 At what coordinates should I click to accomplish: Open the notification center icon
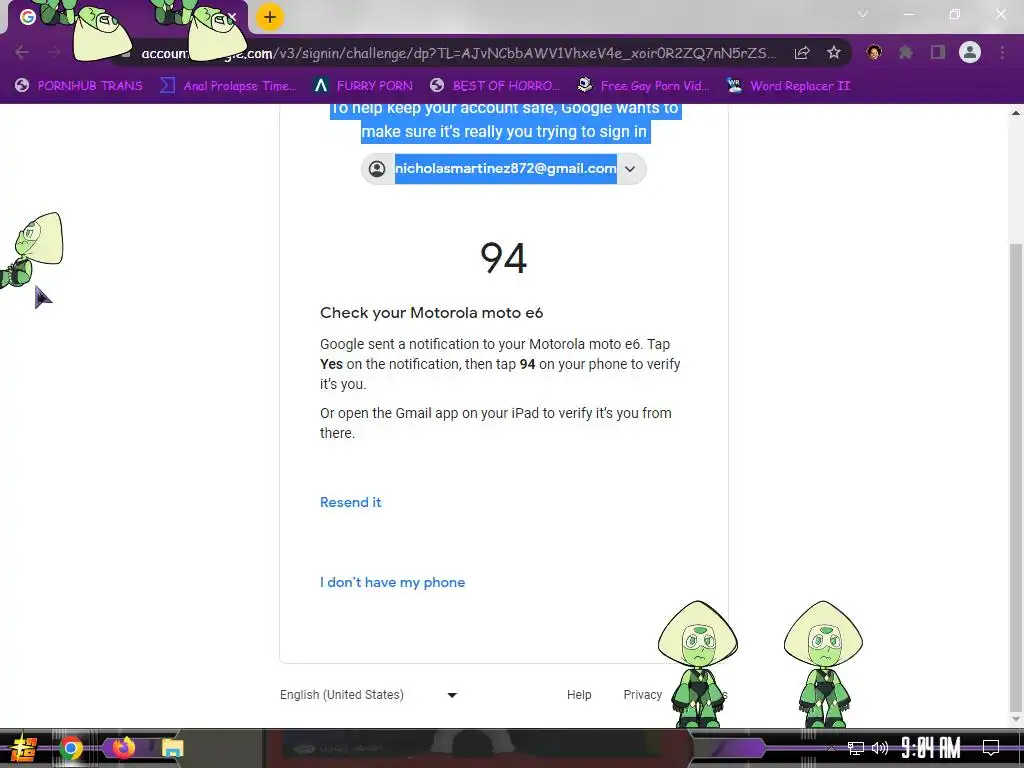pyautogui.click(x=991, y=748)
